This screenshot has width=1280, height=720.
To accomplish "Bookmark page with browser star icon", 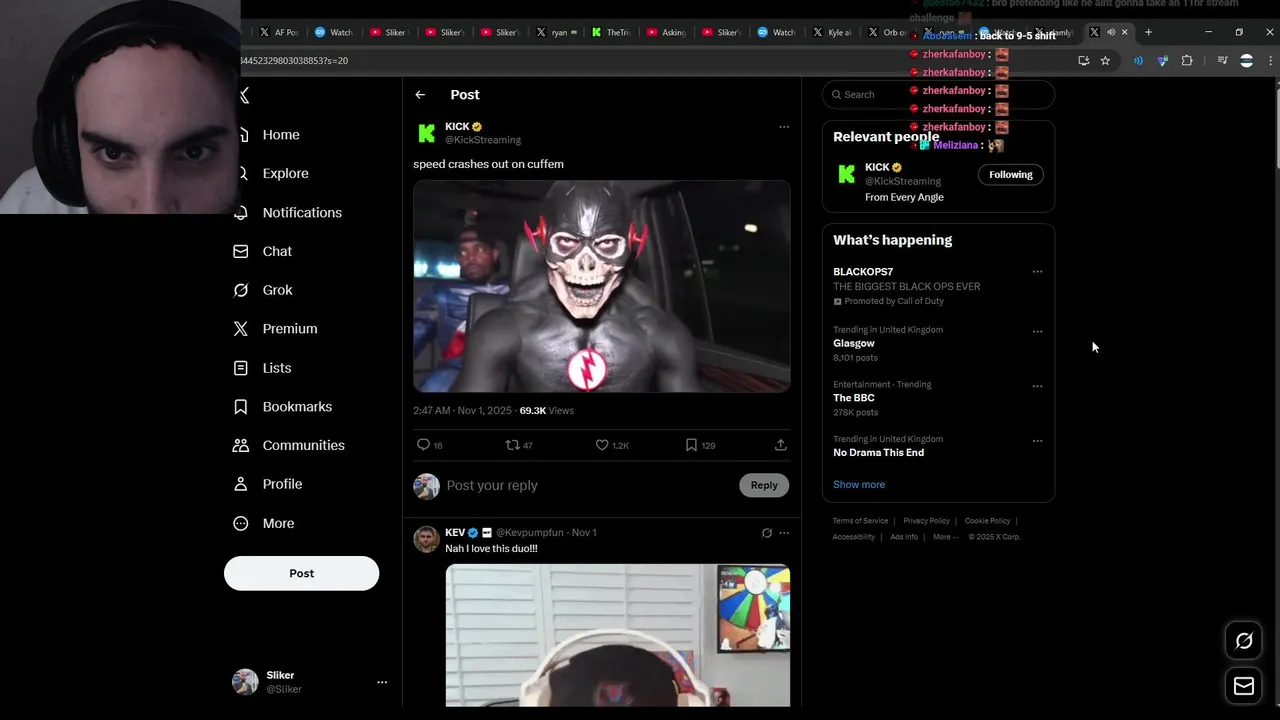I will click(x=1105, y=61).
